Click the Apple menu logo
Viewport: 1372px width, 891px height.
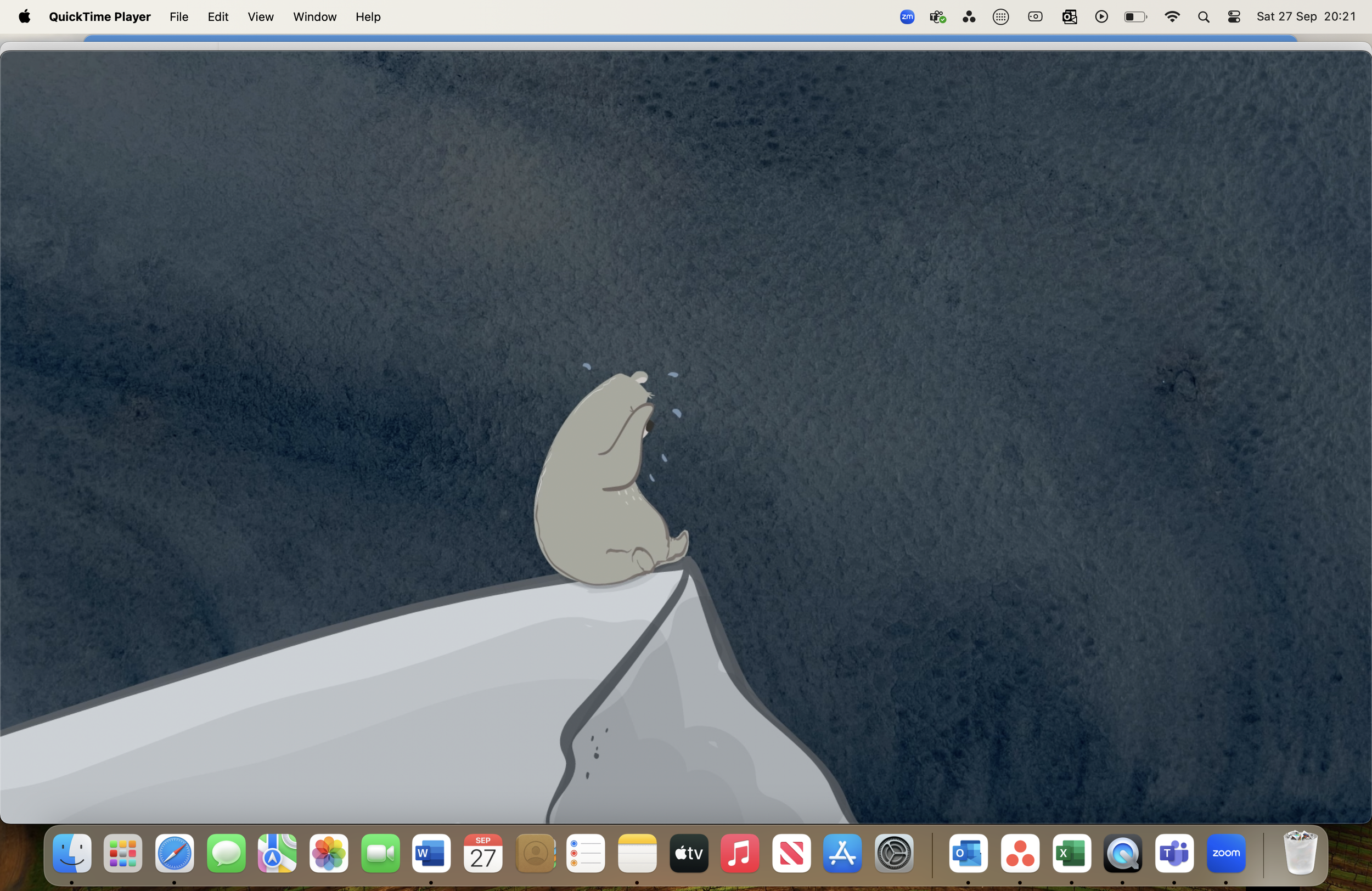tap(24, 16)
